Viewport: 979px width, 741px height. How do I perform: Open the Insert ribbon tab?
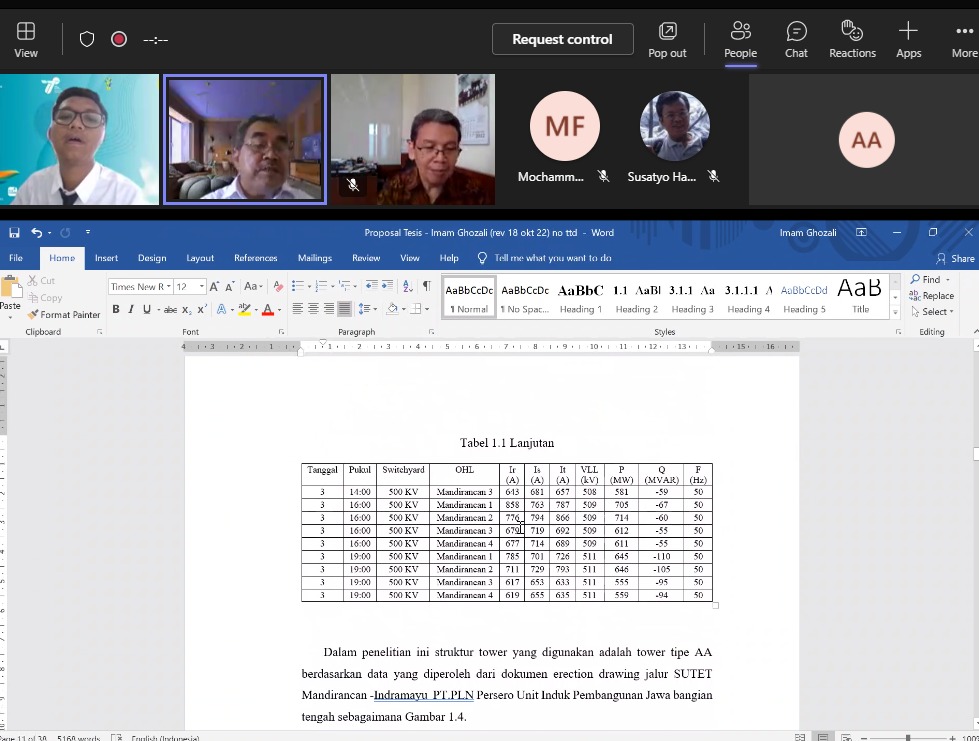pyautogui.click(x=106, y=258)
